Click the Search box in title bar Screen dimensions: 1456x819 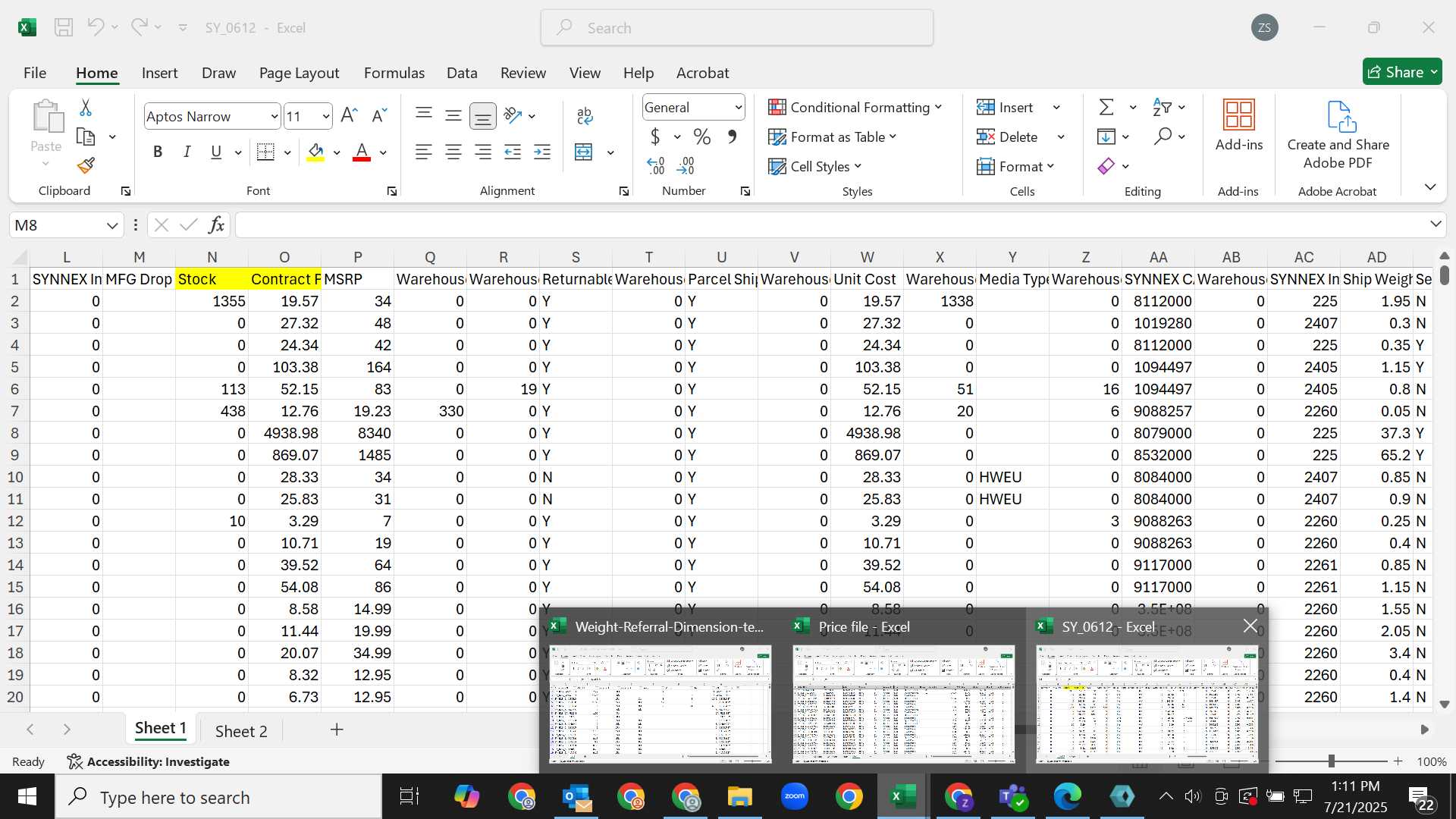tap(736, 28)
